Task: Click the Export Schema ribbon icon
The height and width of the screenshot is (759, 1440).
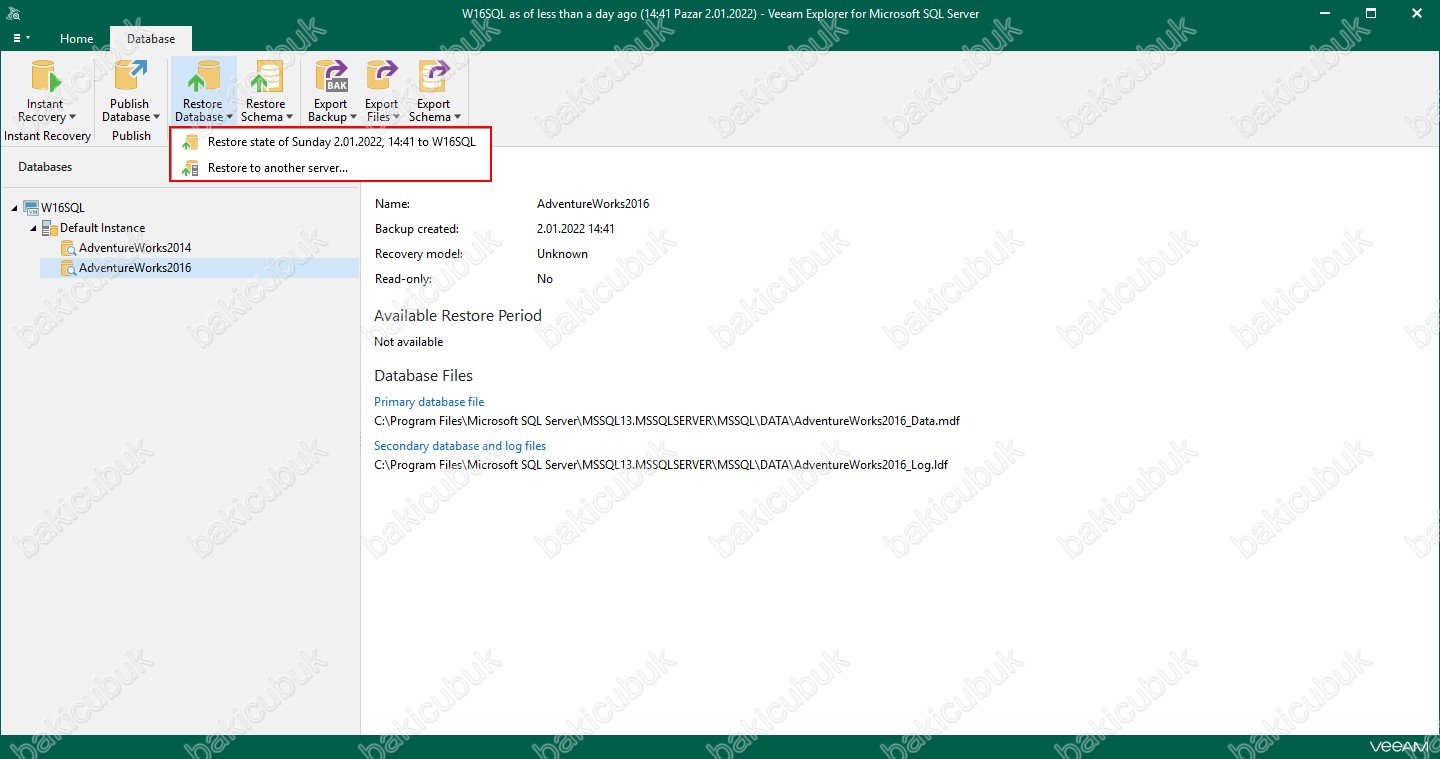Action: [433, 77]
